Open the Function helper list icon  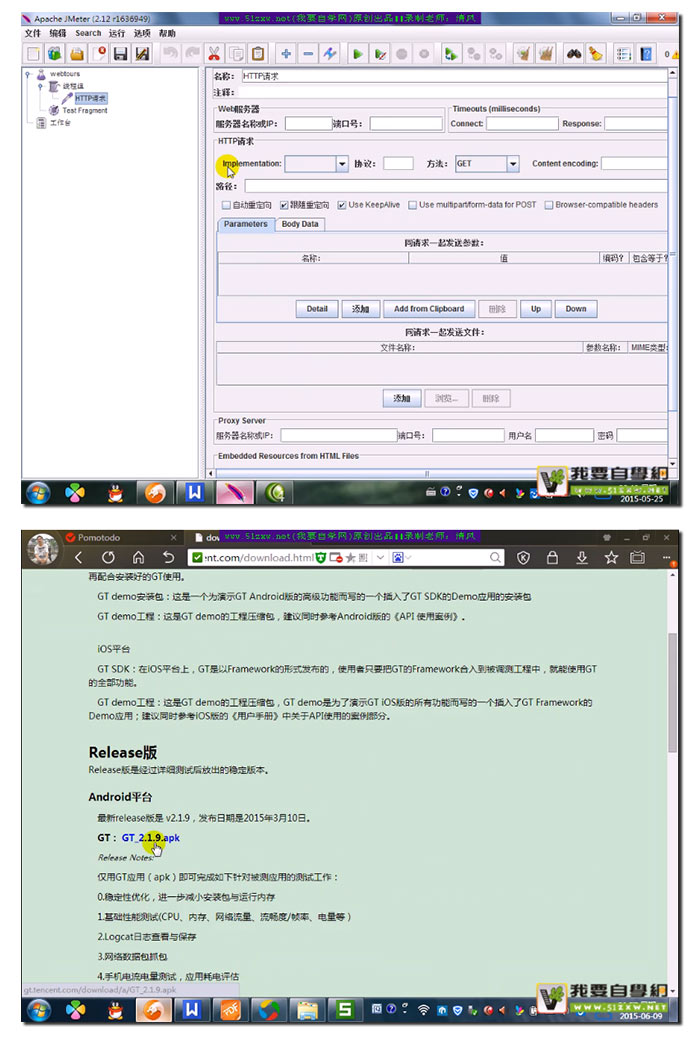623,54
